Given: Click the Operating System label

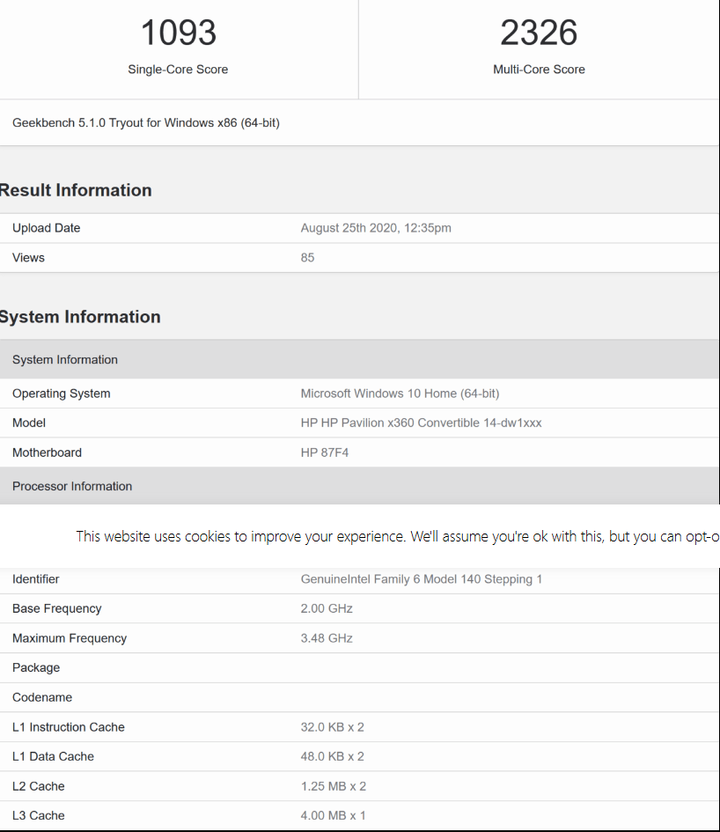Looking at the screenshot, I should (61, 394).
